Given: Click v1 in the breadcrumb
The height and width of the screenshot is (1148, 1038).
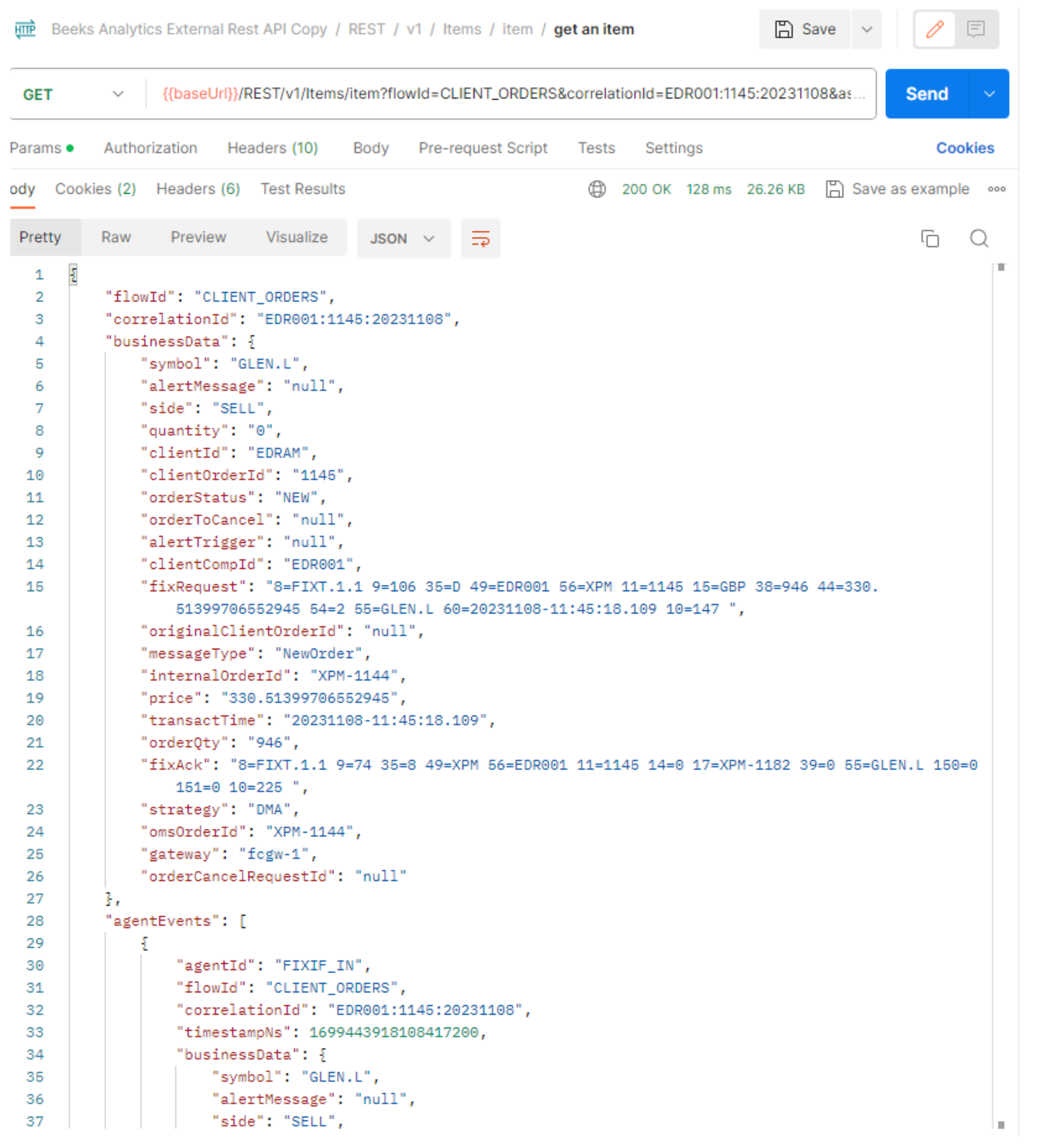Looking at the screenshot, I should point(414,29).
